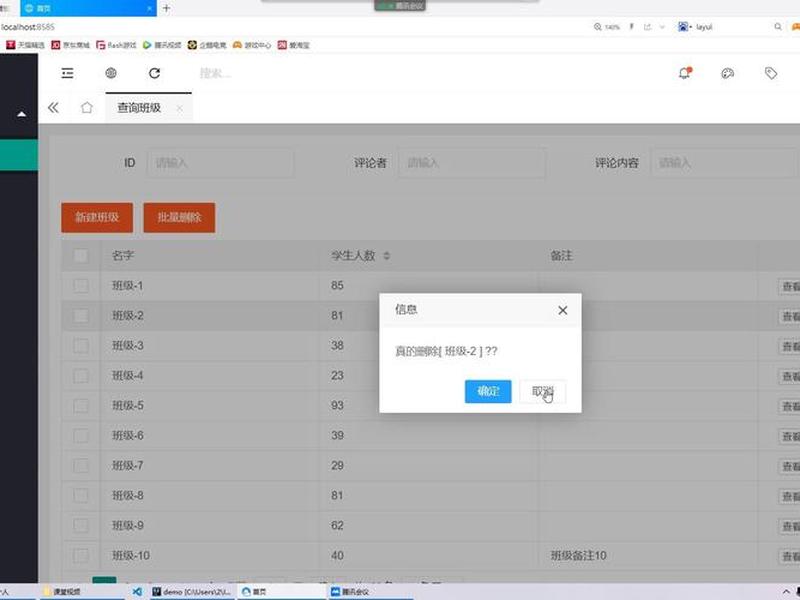
Task: Select the 查询班级 tab
Action: click(x=139, y=108)
